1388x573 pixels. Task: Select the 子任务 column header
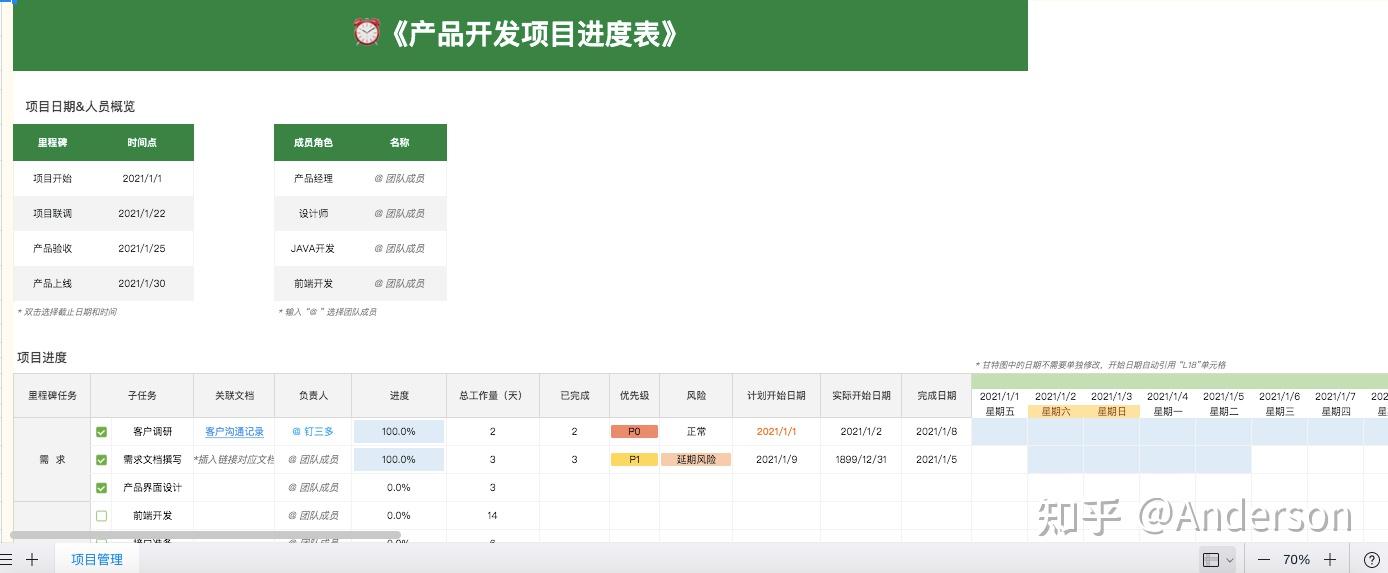tap(142, 396)
